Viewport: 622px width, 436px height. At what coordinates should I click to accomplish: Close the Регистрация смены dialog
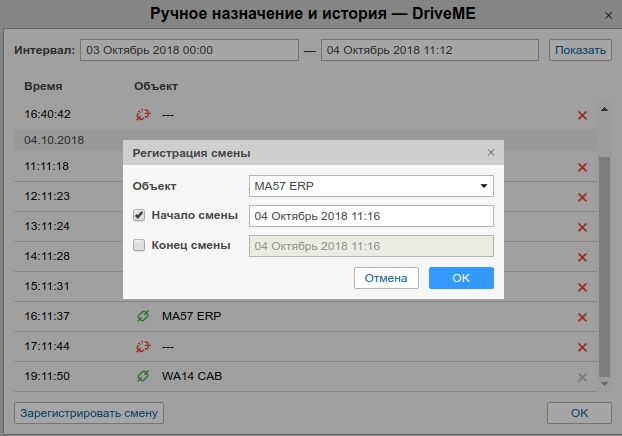pos(490,153)
